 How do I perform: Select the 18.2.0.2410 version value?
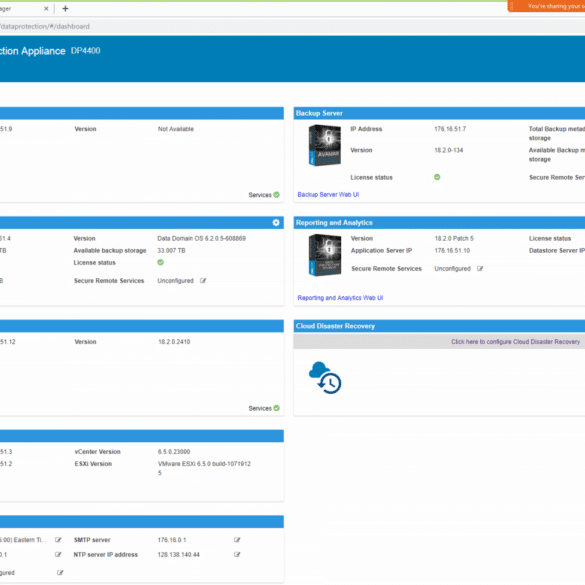(174, 342)
